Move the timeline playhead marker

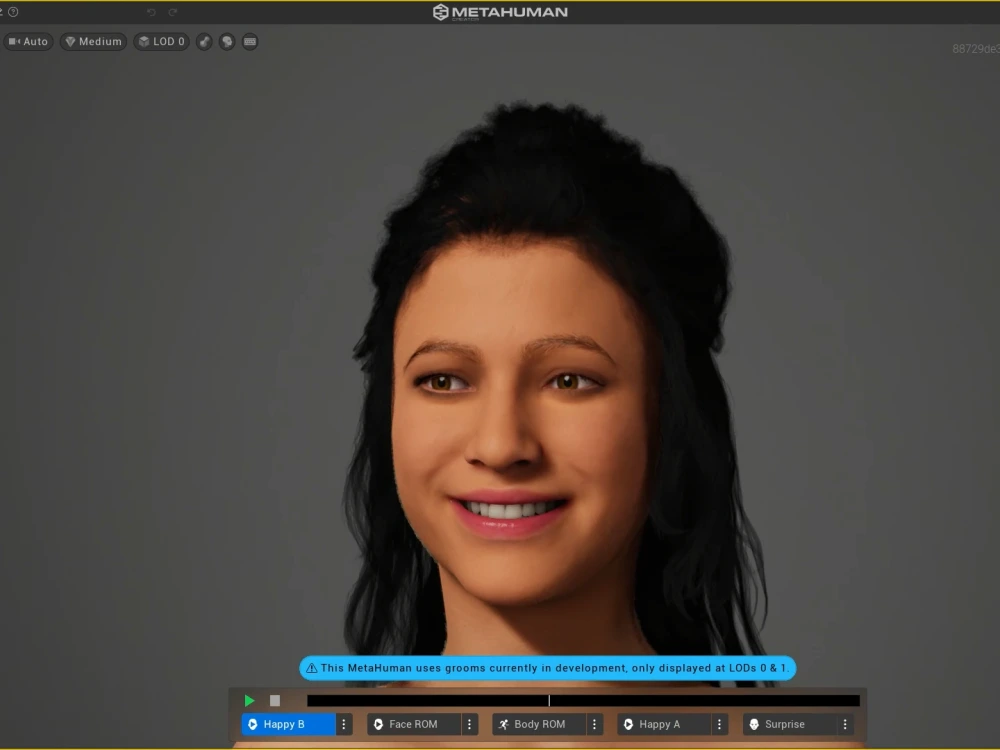pos(550,700)
